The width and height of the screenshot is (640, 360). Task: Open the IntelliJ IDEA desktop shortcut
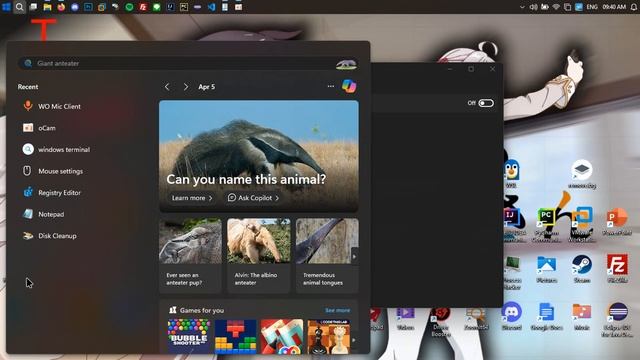(x=513, y=224)
